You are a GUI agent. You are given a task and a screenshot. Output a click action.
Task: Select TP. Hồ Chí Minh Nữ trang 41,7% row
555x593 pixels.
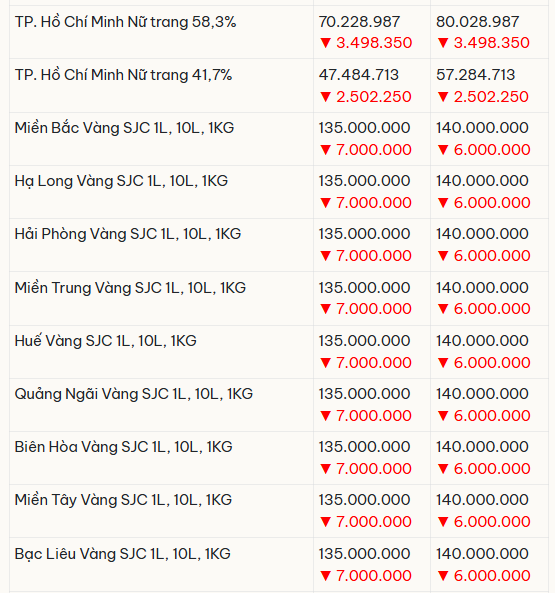279,85
